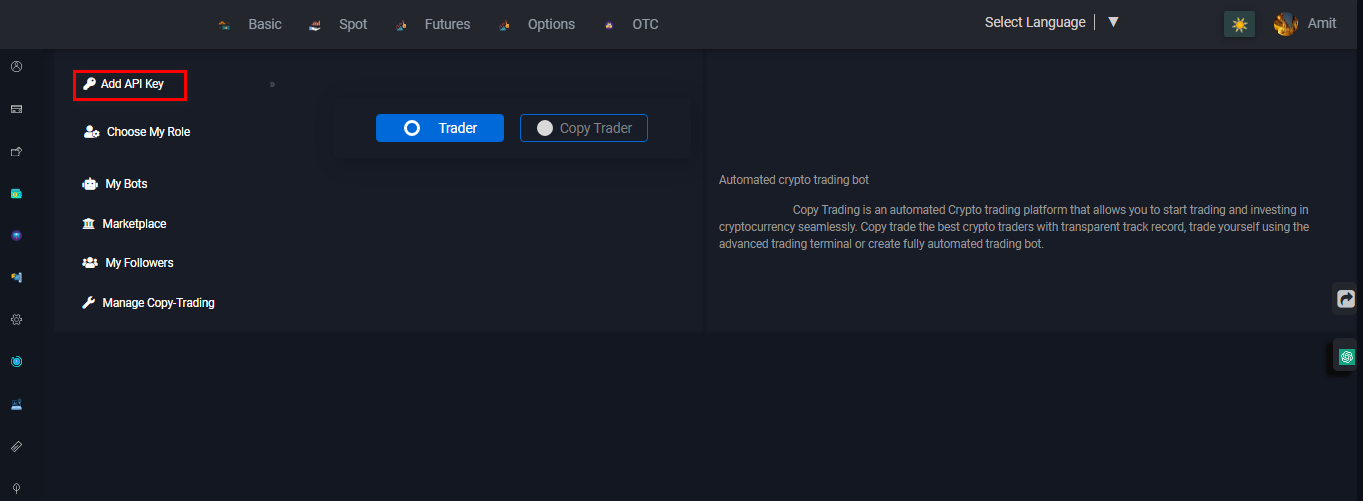Collapse the side menu with the double chevron
The height and width of the screenshot is (501, 1363).
tap(272, 85)
